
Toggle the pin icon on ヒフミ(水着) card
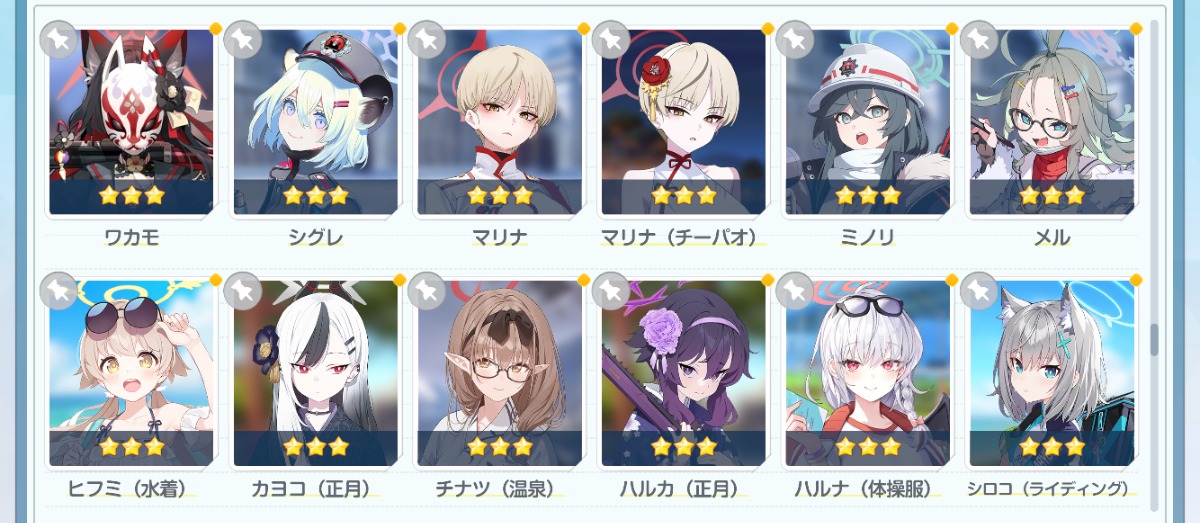click(x=58, y=290)
